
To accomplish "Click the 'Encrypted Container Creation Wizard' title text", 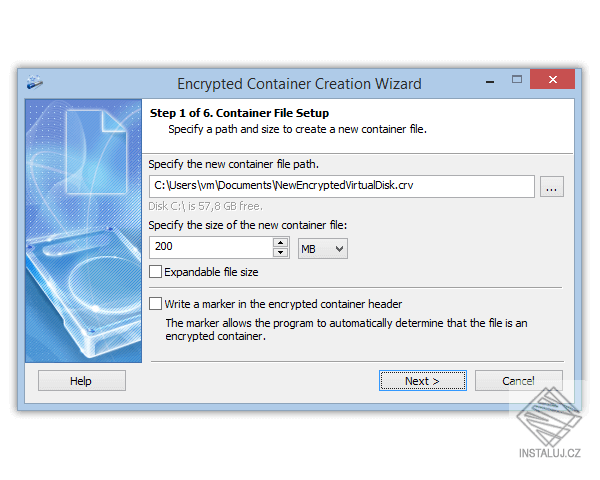I will point(299,84).
